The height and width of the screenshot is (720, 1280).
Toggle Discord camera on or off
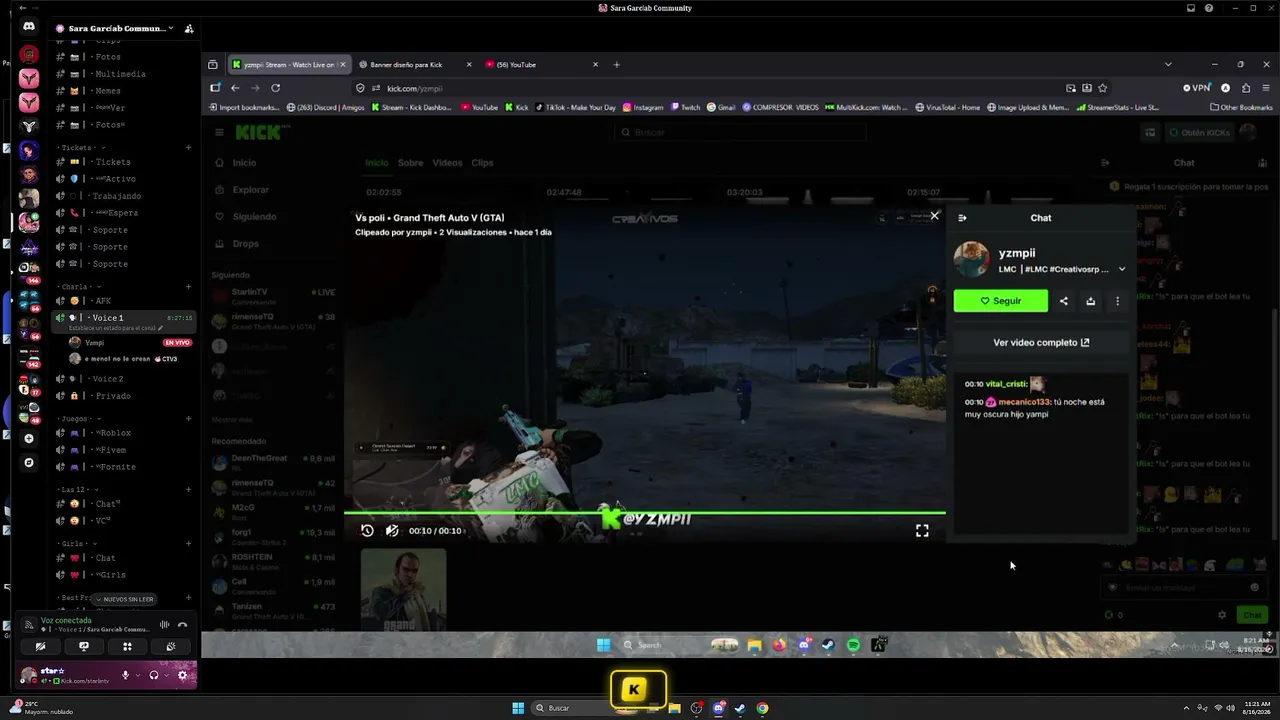[x=40, y=646]
